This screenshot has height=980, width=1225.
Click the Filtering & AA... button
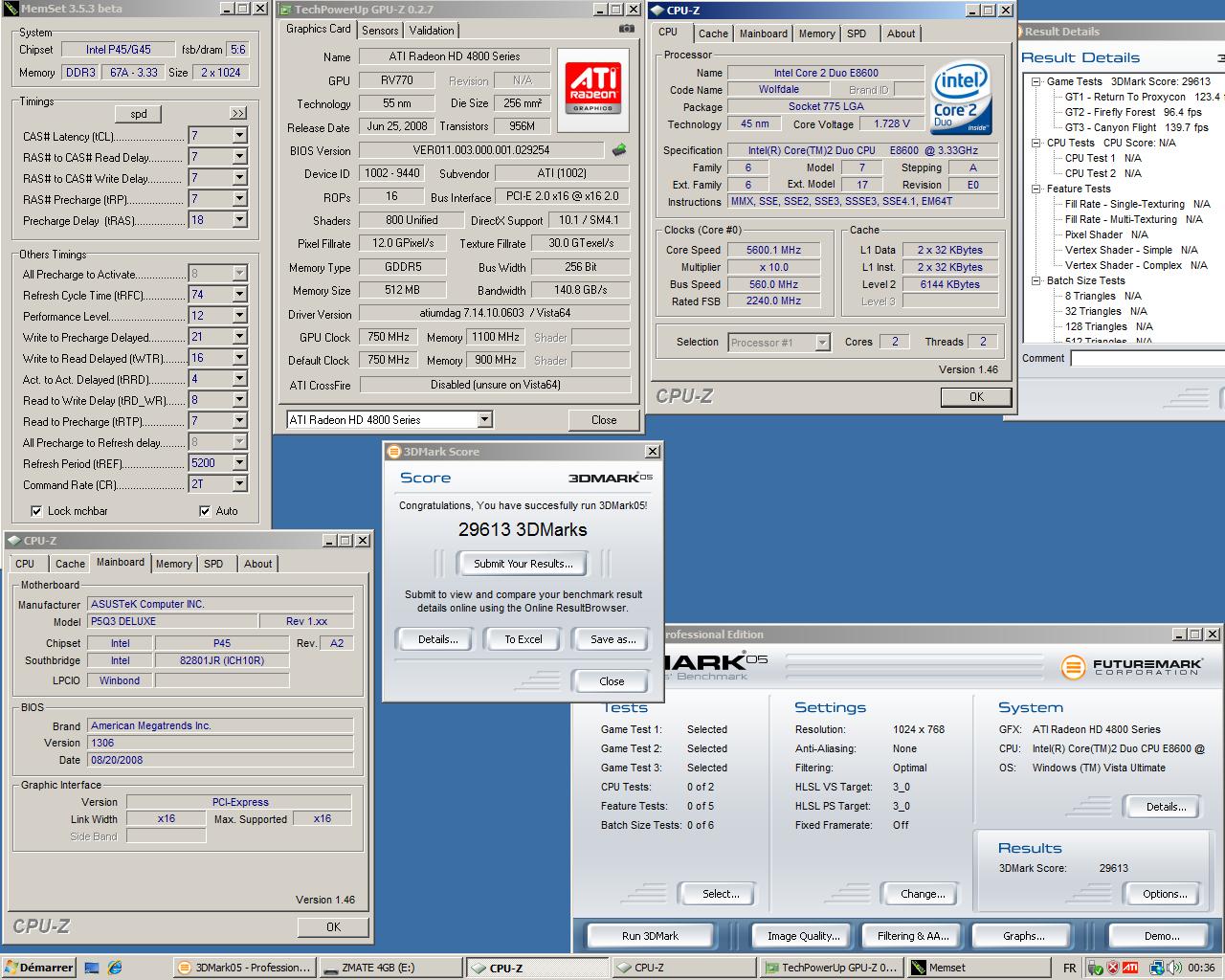pyautogui.click(x=913, y=936)
